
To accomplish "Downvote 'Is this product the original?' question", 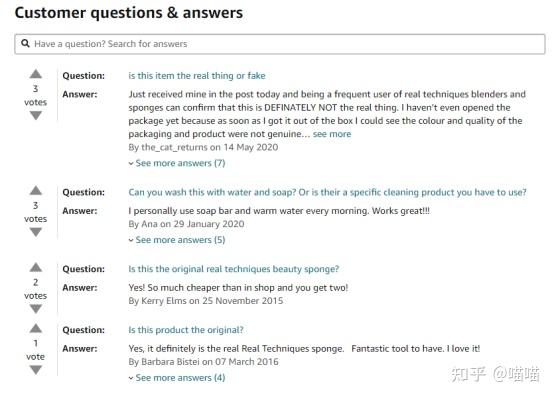I will coord(36,370).
